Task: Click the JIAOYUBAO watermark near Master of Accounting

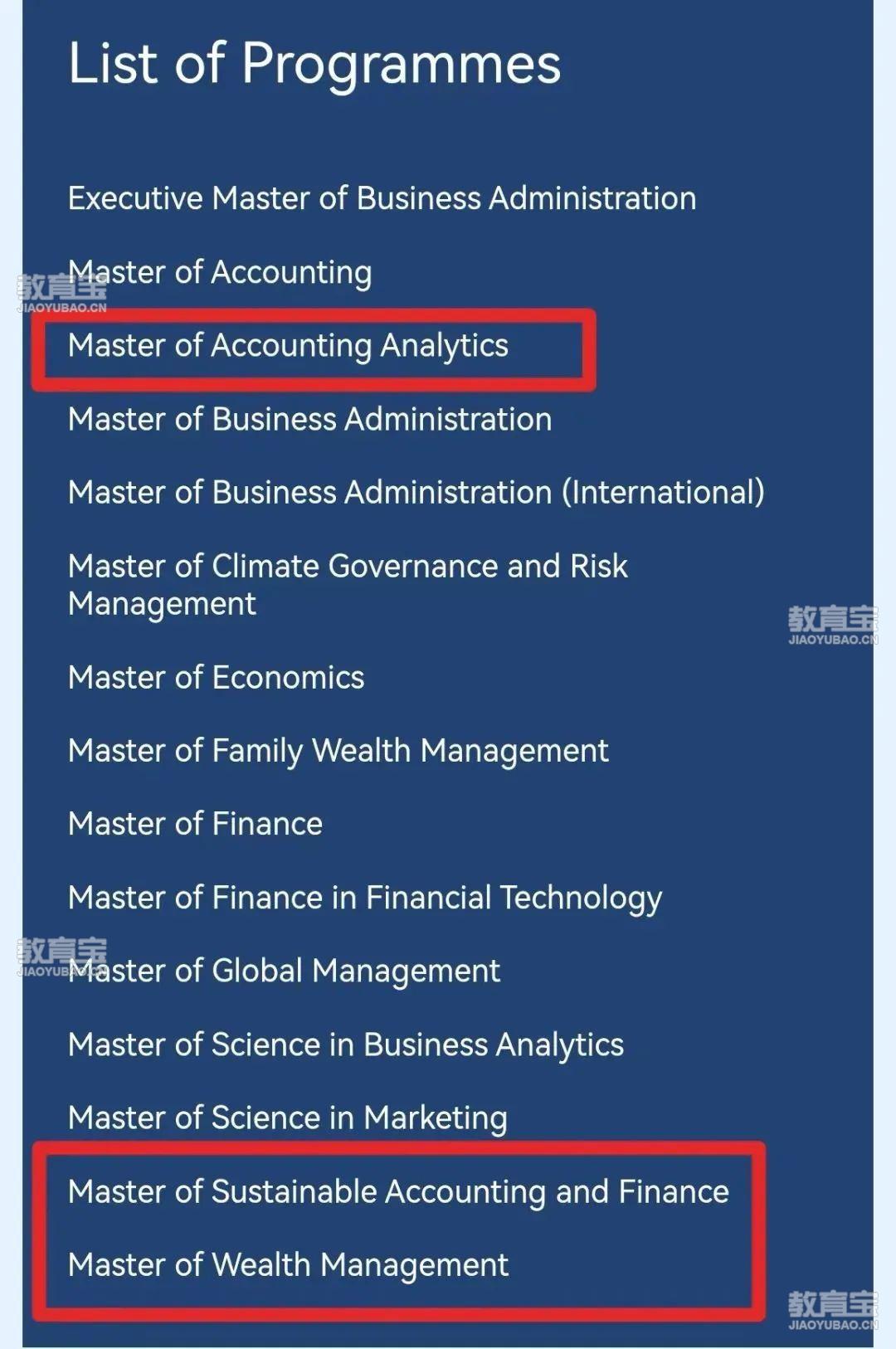Action: point(61,294)
